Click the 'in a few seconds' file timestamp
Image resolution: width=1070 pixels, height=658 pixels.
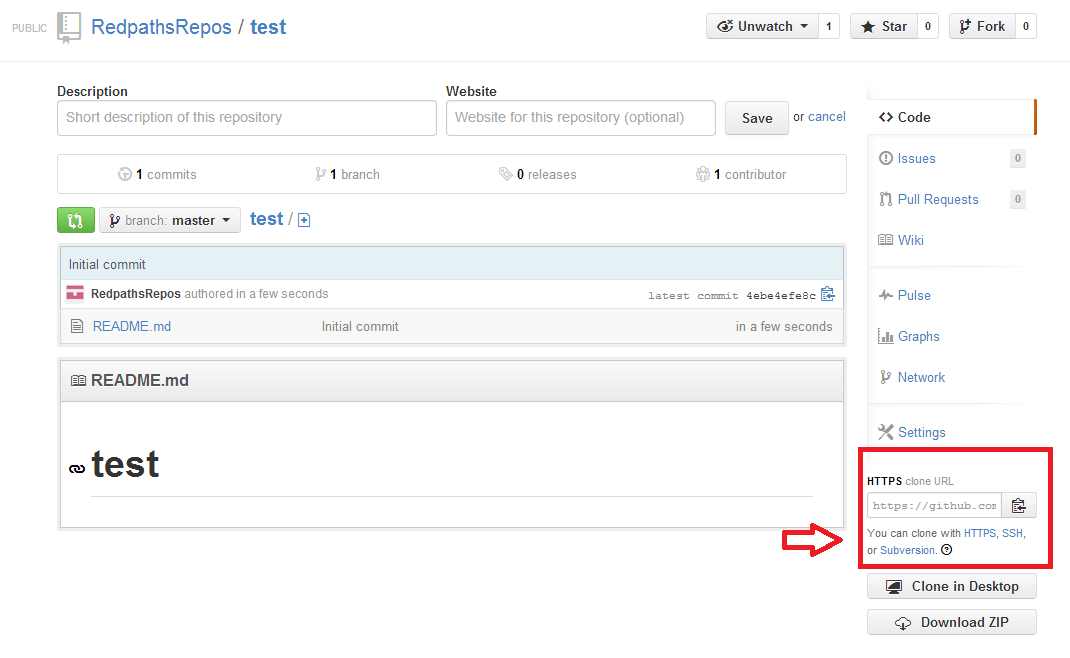point(783,327)
